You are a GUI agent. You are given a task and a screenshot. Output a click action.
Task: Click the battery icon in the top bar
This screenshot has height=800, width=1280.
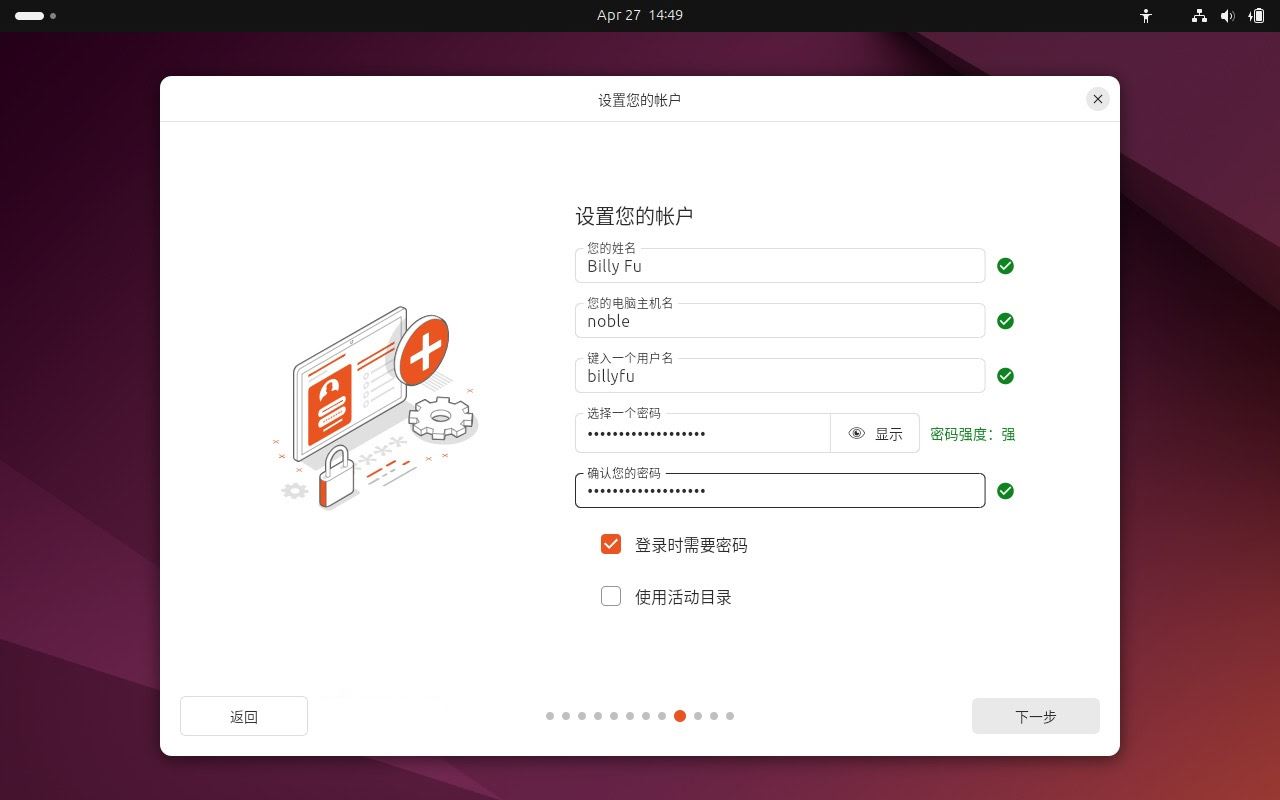(1257, 16)
